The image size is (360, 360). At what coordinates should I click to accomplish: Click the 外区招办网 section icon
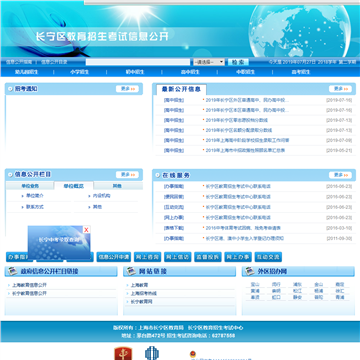(x=249, y=271)
